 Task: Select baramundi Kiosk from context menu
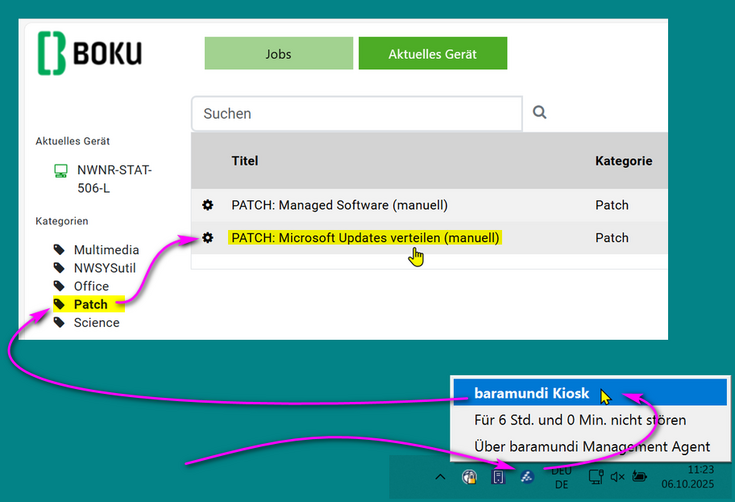(x=532, y=393)
